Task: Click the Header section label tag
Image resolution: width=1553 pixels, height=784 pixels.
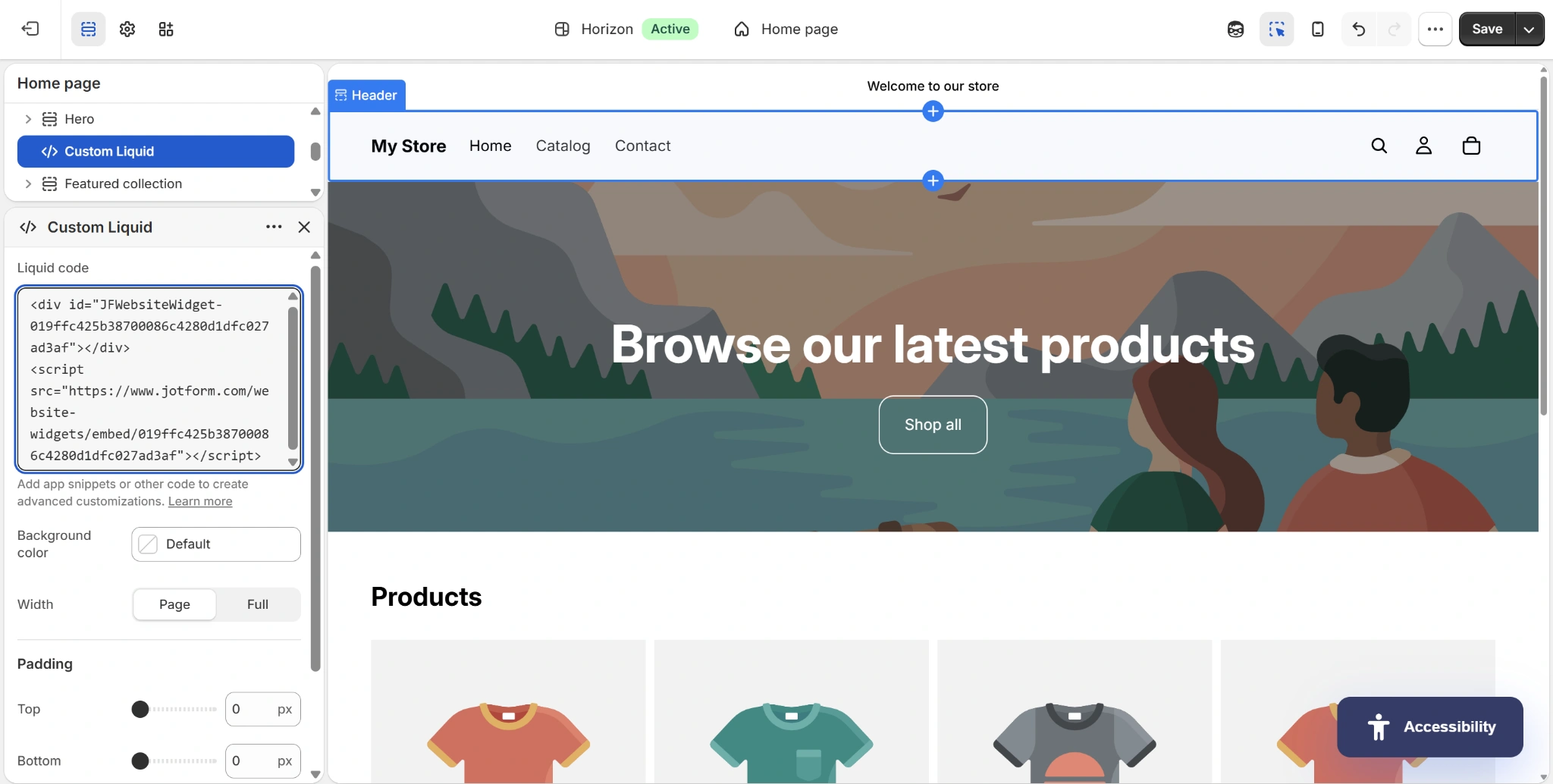Action: tap(367, 95)
